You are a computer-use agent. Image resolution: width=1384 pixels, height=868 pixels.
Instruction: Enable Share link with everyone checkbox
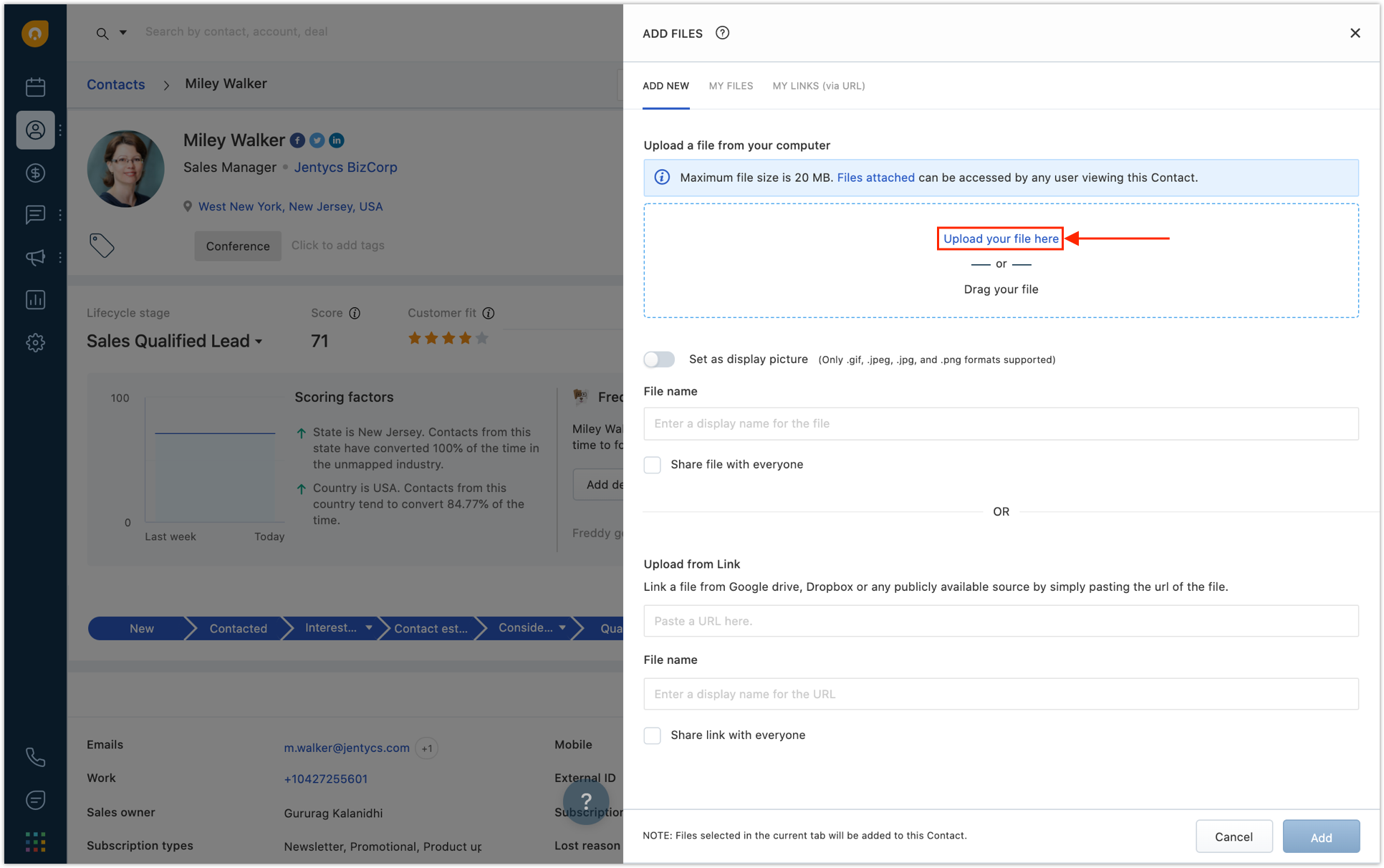(651, 735)
